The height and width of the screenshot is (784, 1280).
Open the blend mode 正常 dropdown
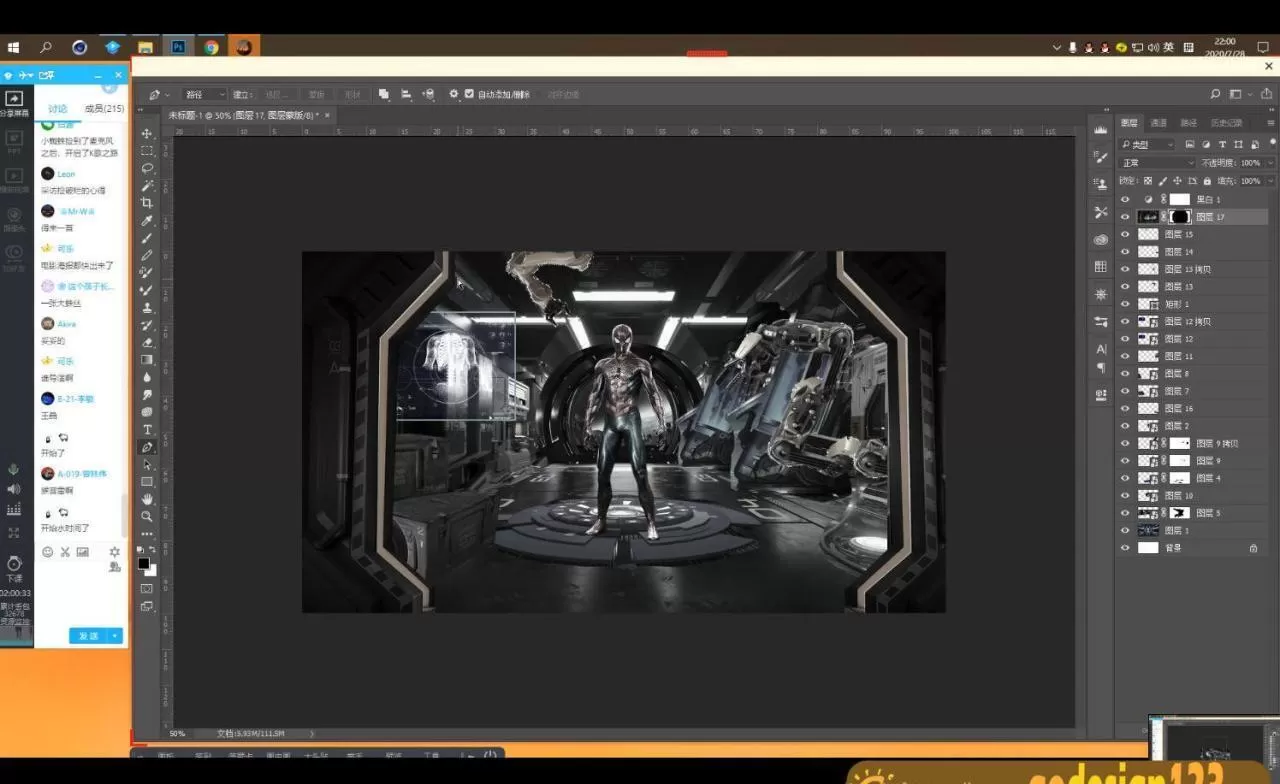click(x=1157, y=163)
